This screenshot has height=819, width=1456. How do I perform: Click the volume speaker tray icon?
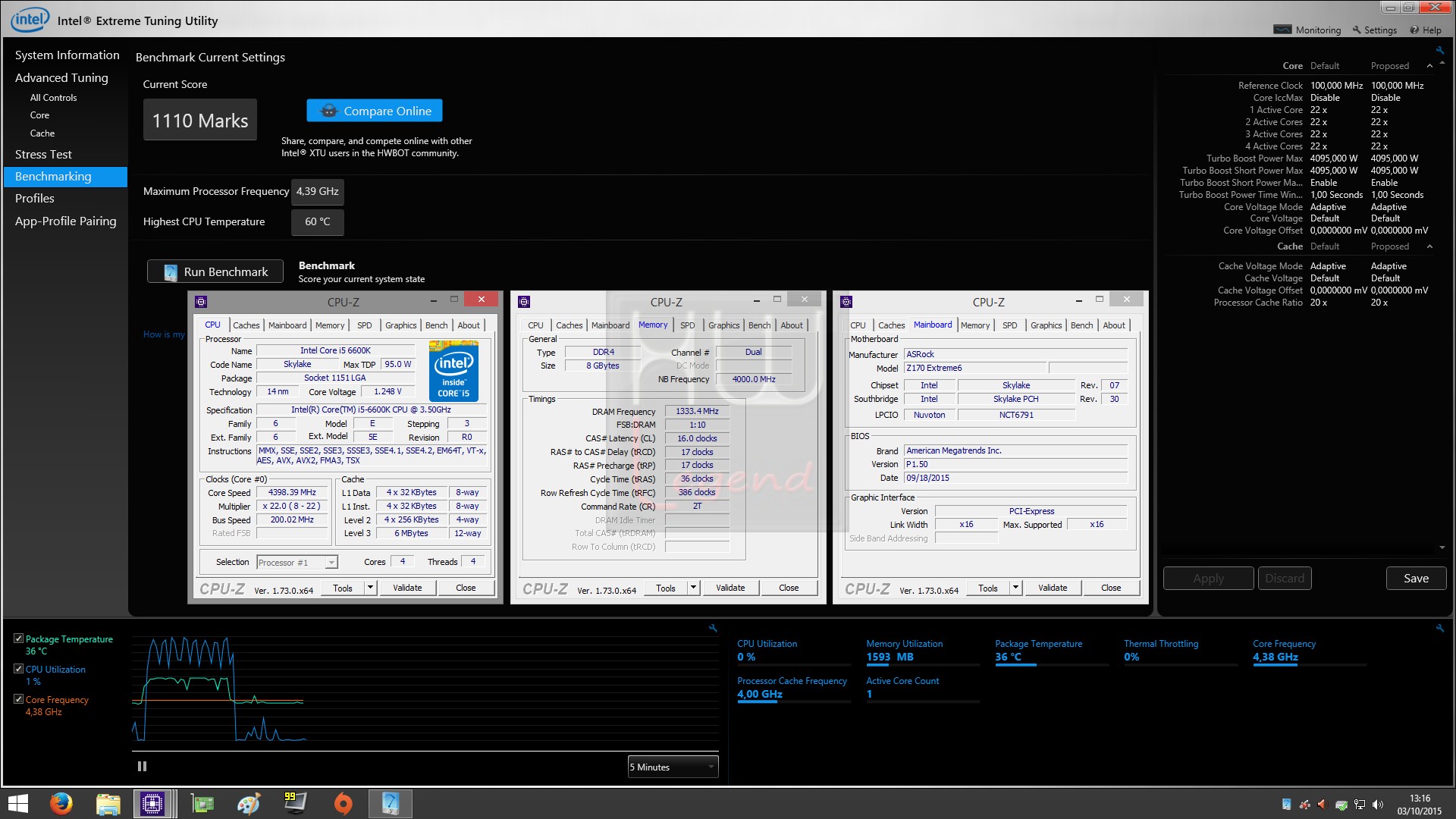click(x=1378, y=805)
